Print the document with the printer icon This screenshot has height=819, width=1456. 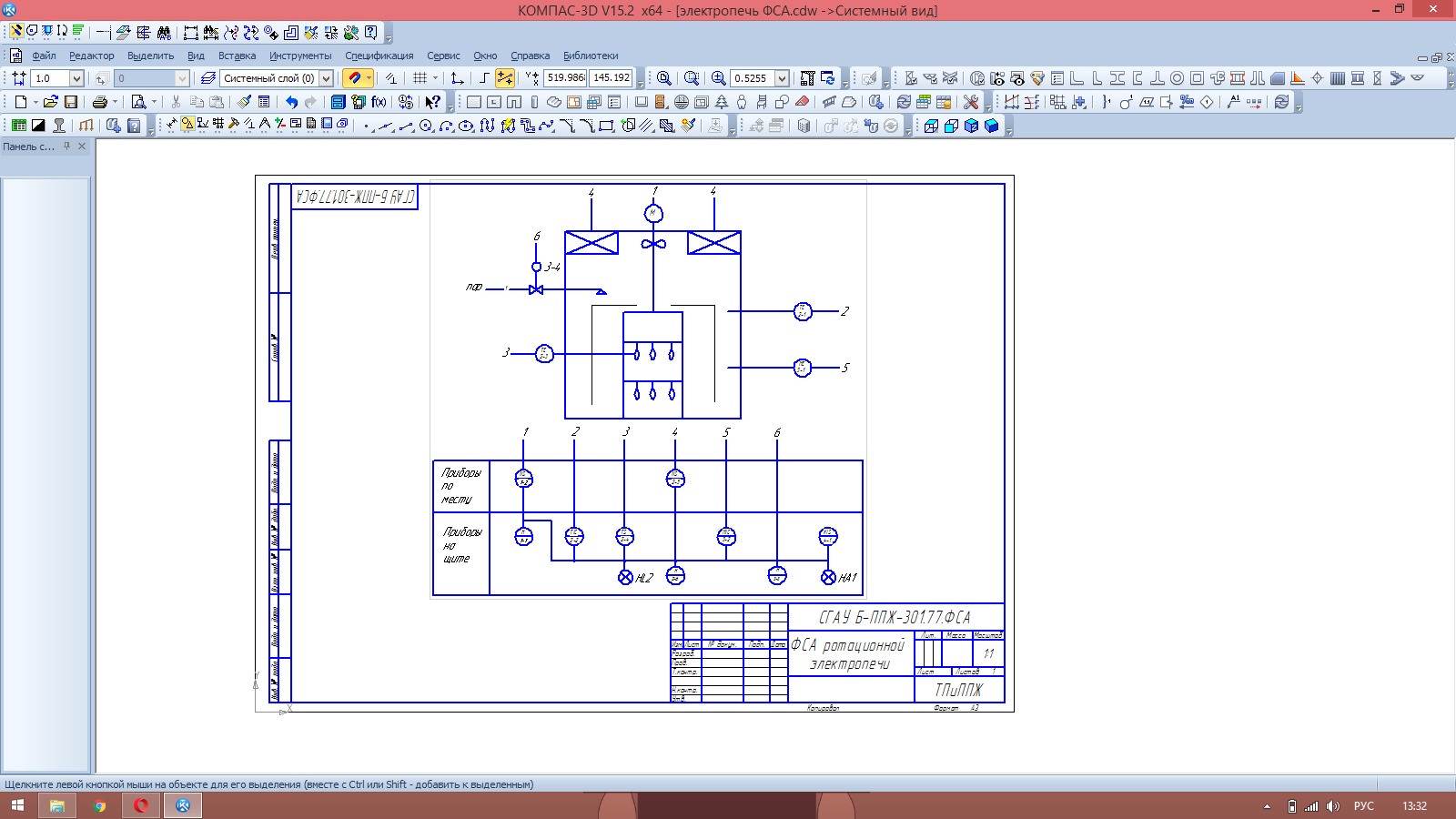[x=100, y=102]
